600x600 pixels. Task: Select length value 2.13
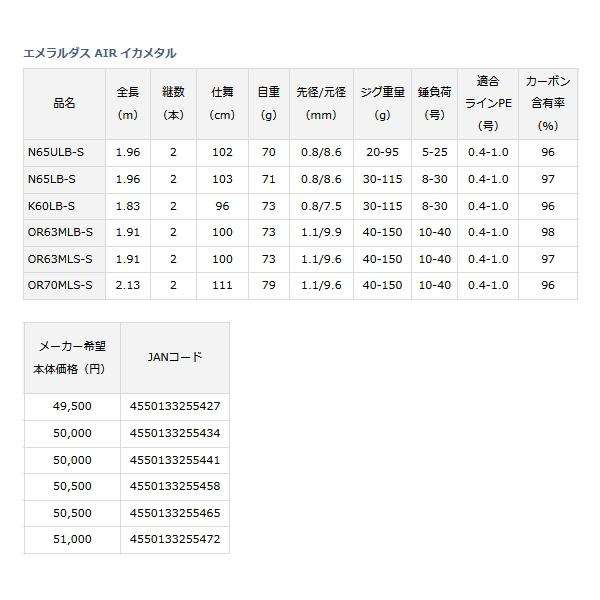tap(128, 285)
